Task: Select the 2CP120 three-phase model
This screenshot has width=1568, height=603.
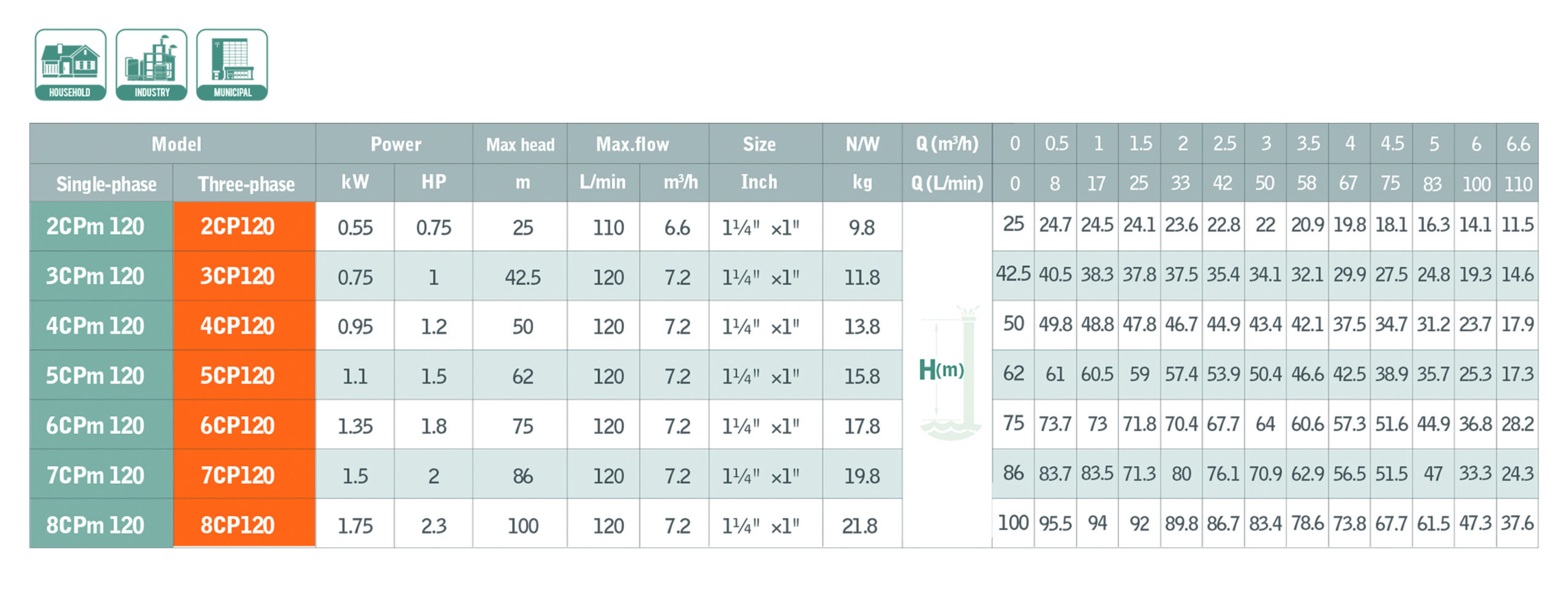Action: coord(238,227)
